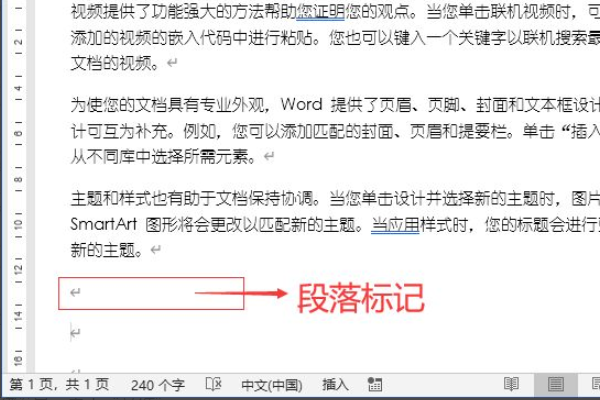Click the page count '第 1 页, 共 1 页'

[59, 384]
